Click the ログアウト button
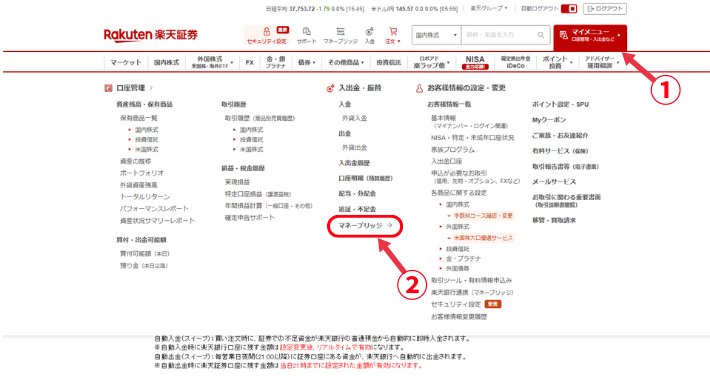Viewport: 710px width, 380px height. pyautogui.click(x=605, y=9)
